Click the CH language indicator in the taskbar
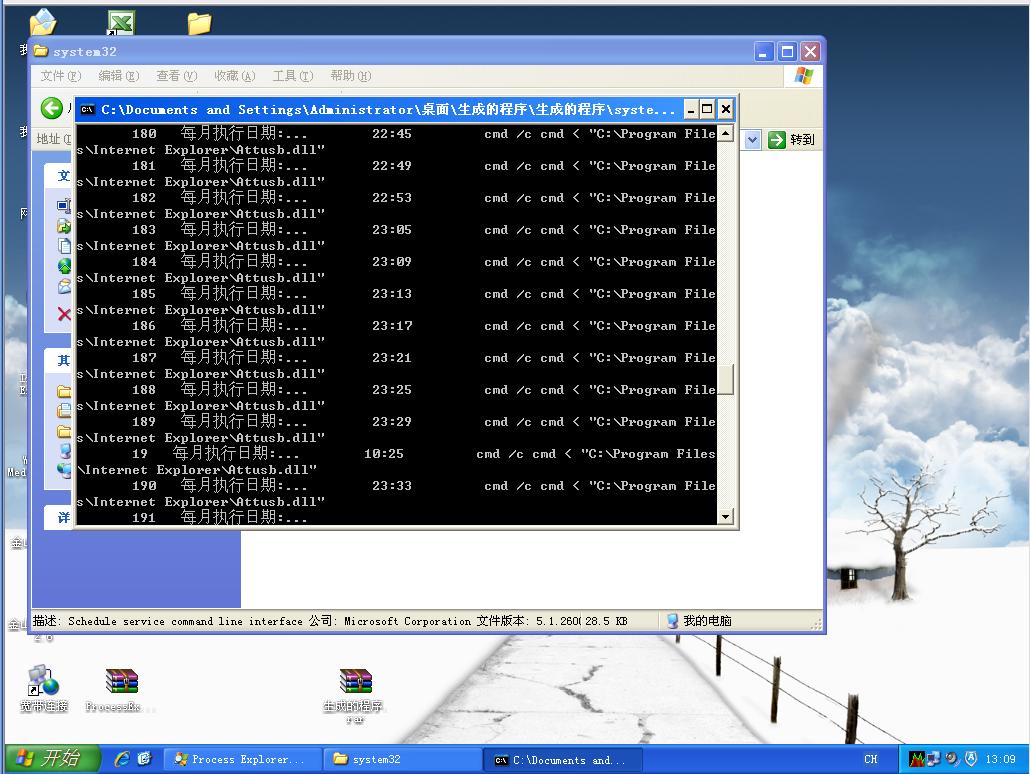The image size is (1031, 774). [871, 759]
